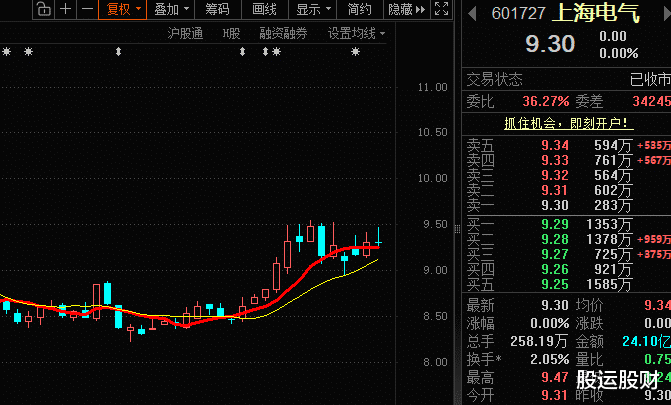Click the asterisk event marker below 设置均线
The image size is (671, 405).
[x=355, y=52]
